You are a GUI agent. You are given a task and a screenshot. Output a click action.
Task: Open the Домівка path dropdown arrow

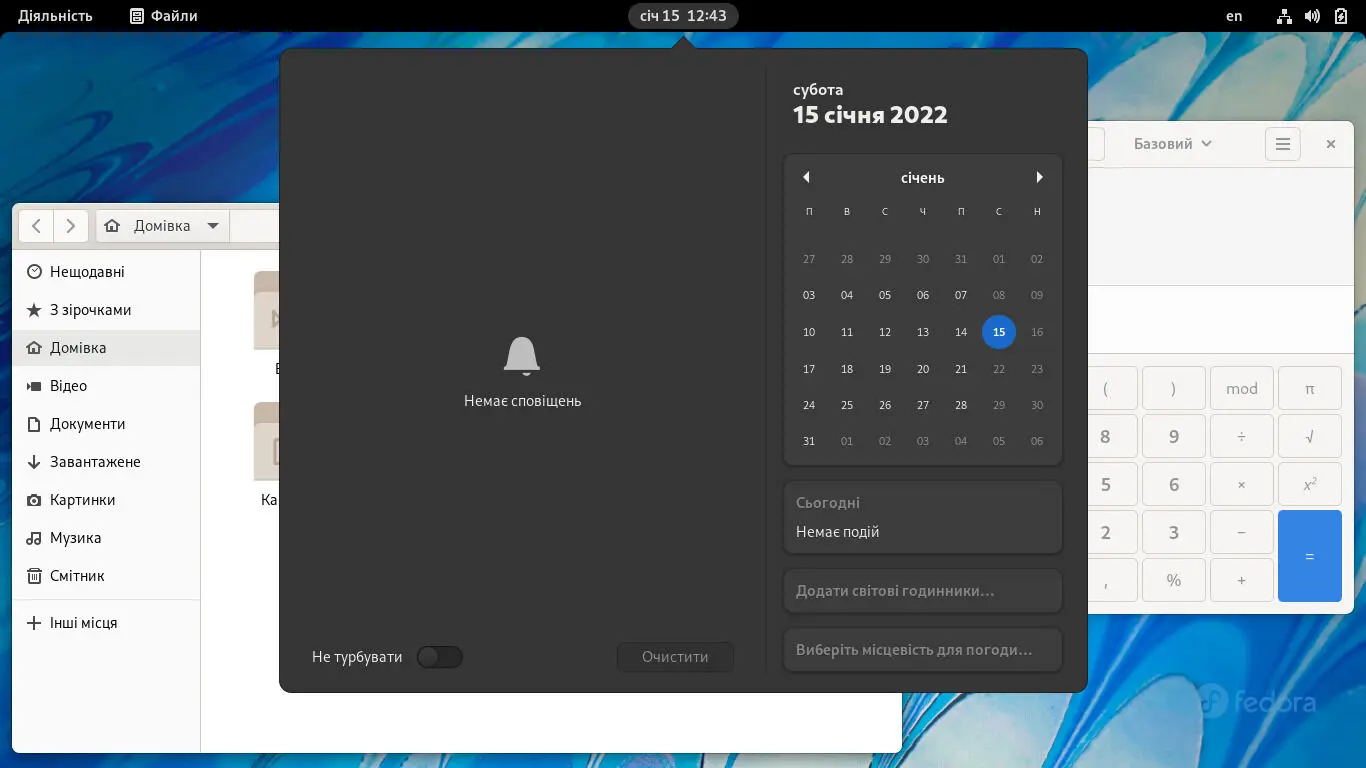(x=213, y=226)
